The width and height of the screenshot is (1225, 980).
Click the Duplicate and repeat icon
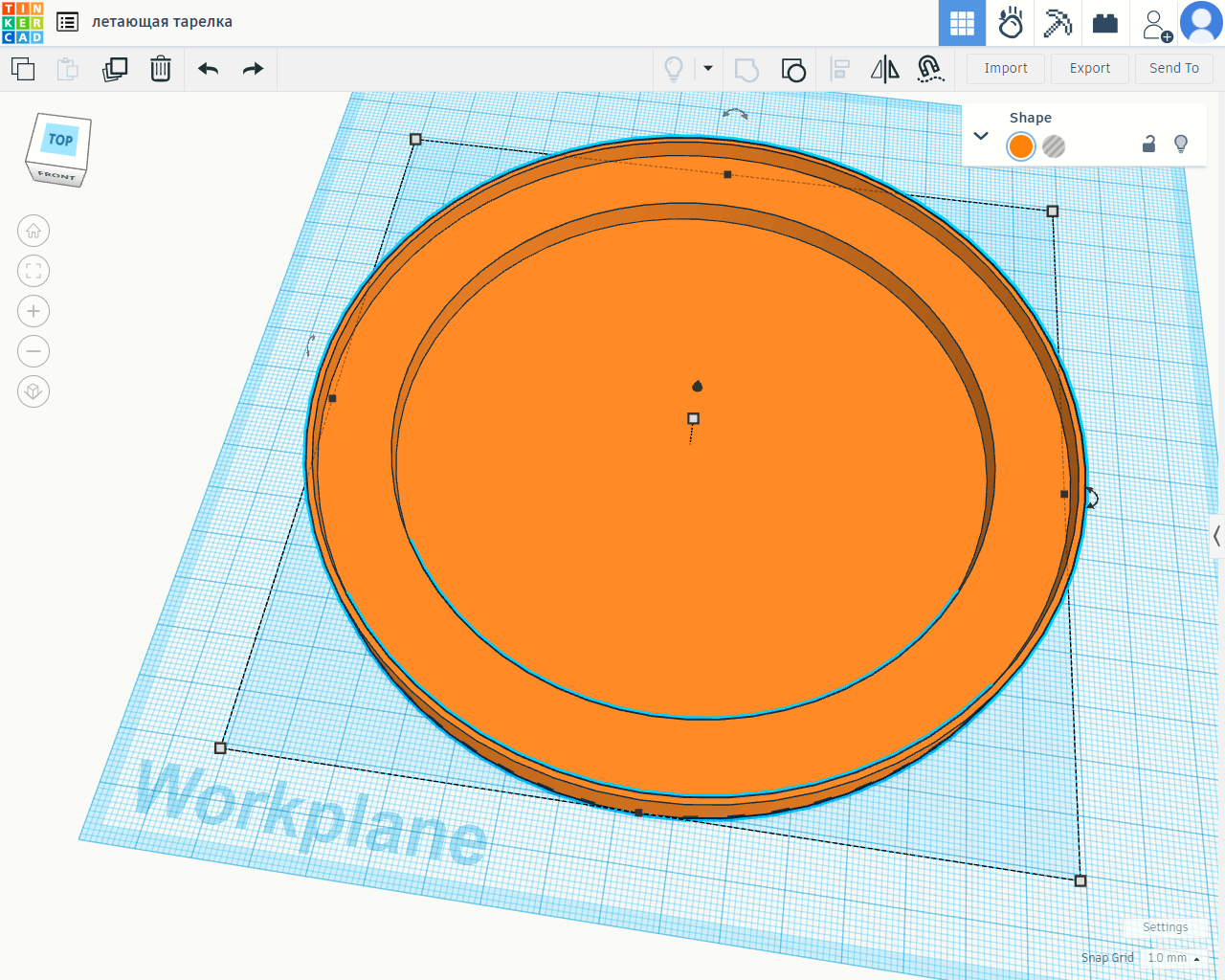pos(115,69)
